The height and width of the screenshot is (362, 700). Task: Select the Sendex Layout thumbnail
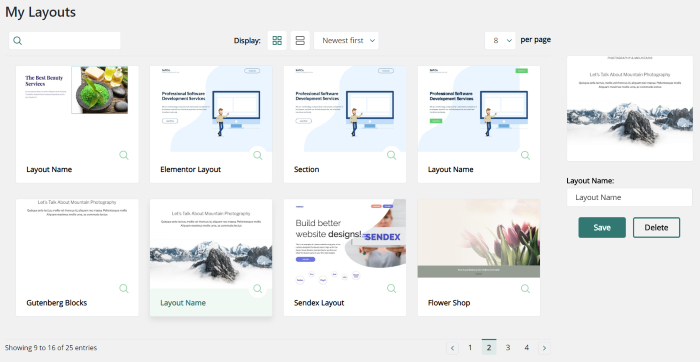pos(345,242)
